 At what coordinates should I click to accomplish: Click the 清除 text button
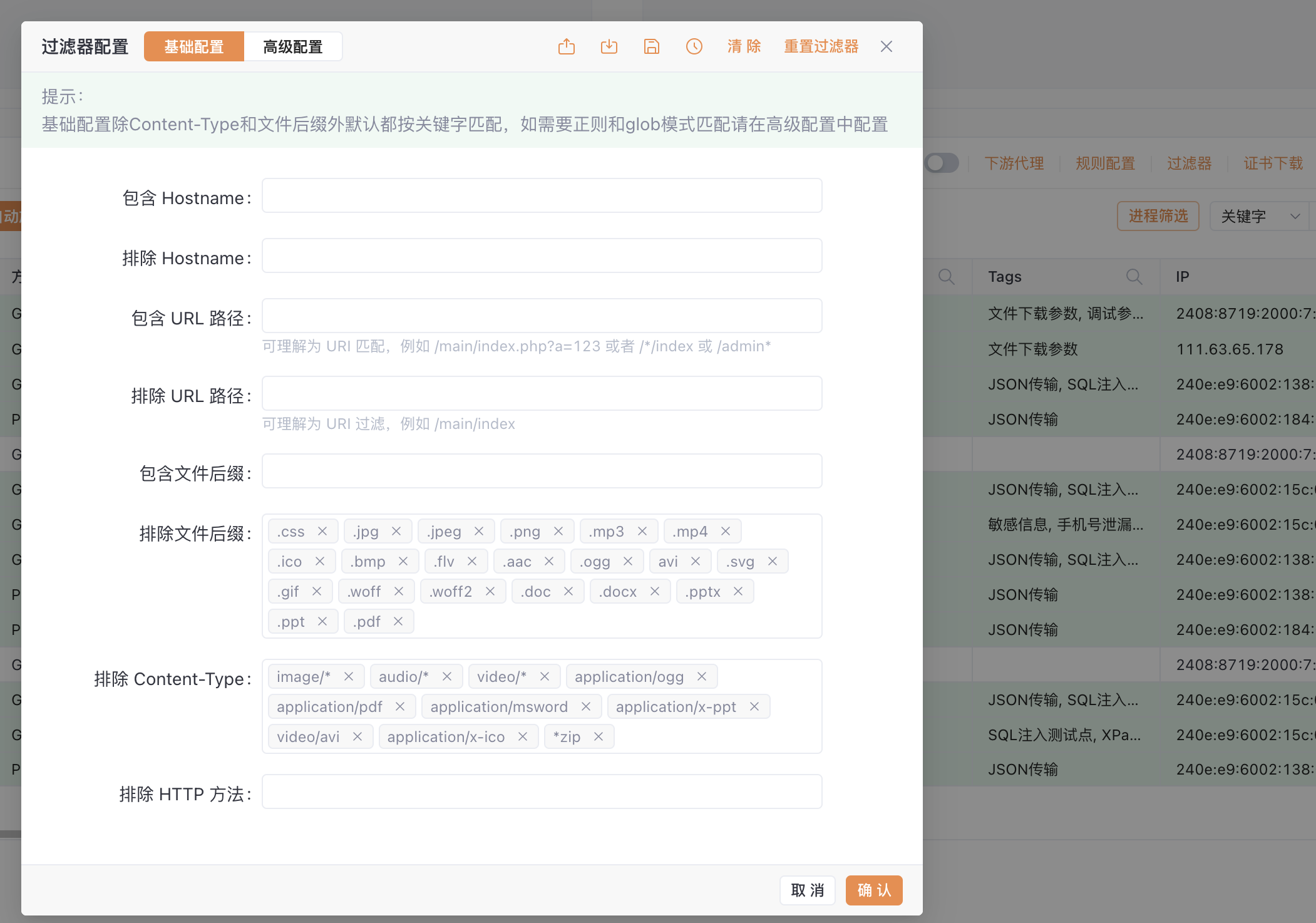[744, 46]
